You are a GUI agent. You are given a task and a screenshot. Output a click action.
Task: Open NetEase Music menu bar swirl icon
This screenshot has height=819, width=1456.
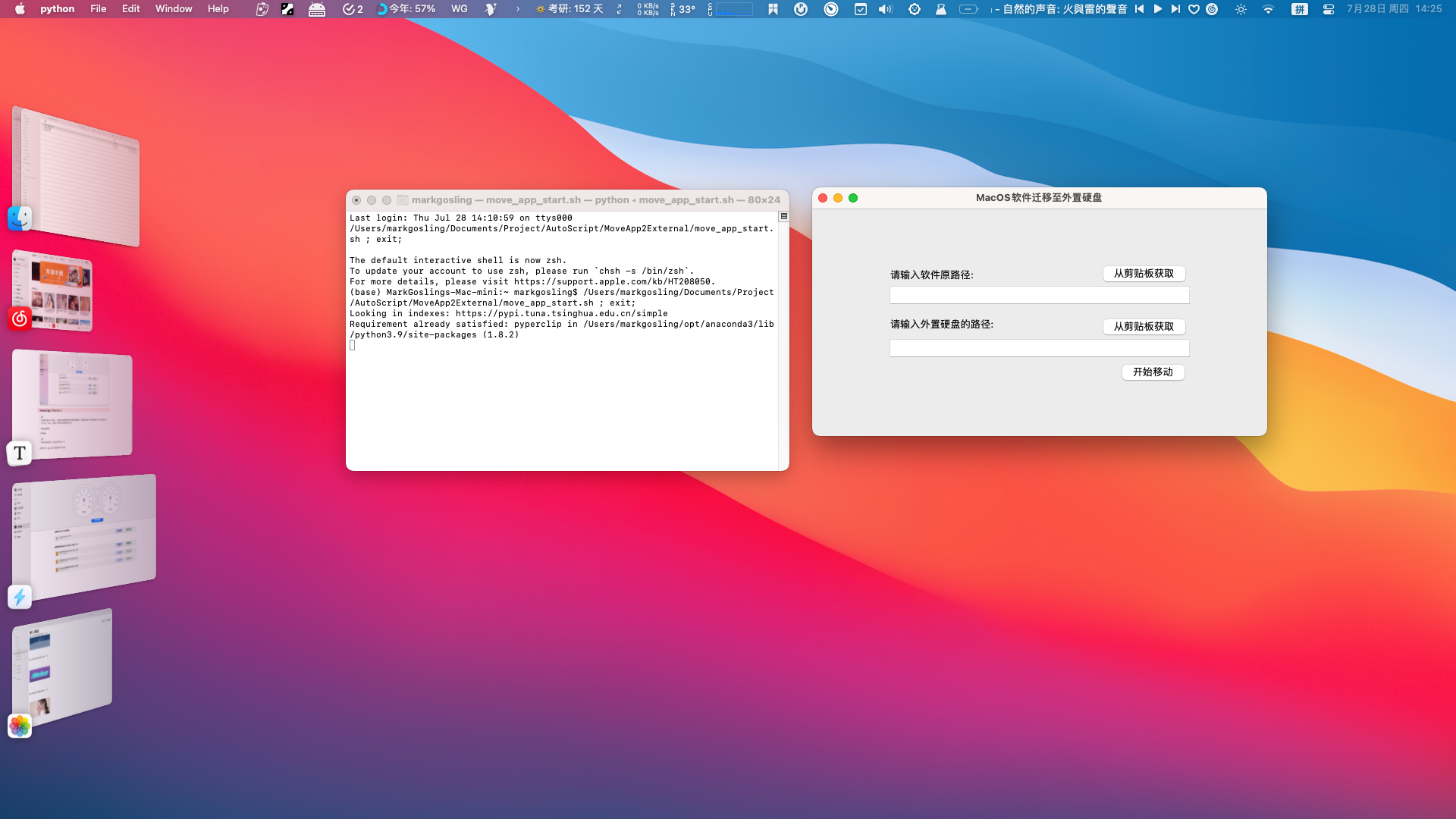[1212, 9]
